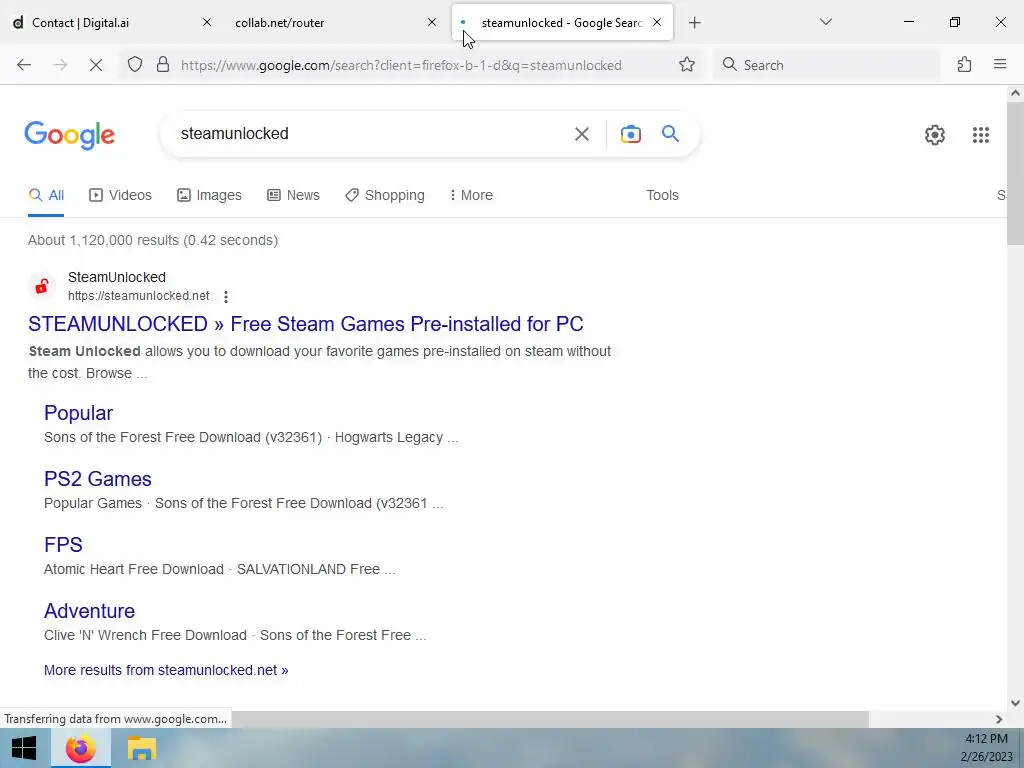Open the Firefox extensions puzzle icon
This screenshot has height=768, width=1024.
coord(965,65)
